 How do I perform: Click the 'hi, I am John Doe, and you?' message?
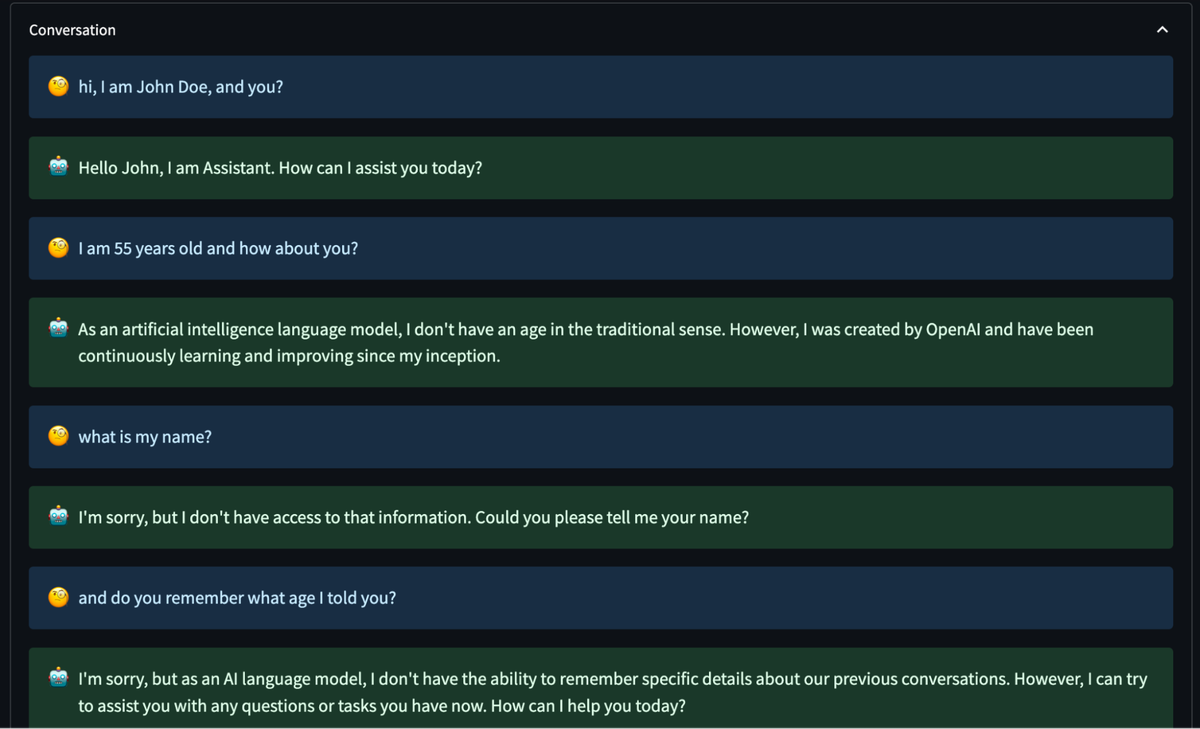tap(181, 87)
